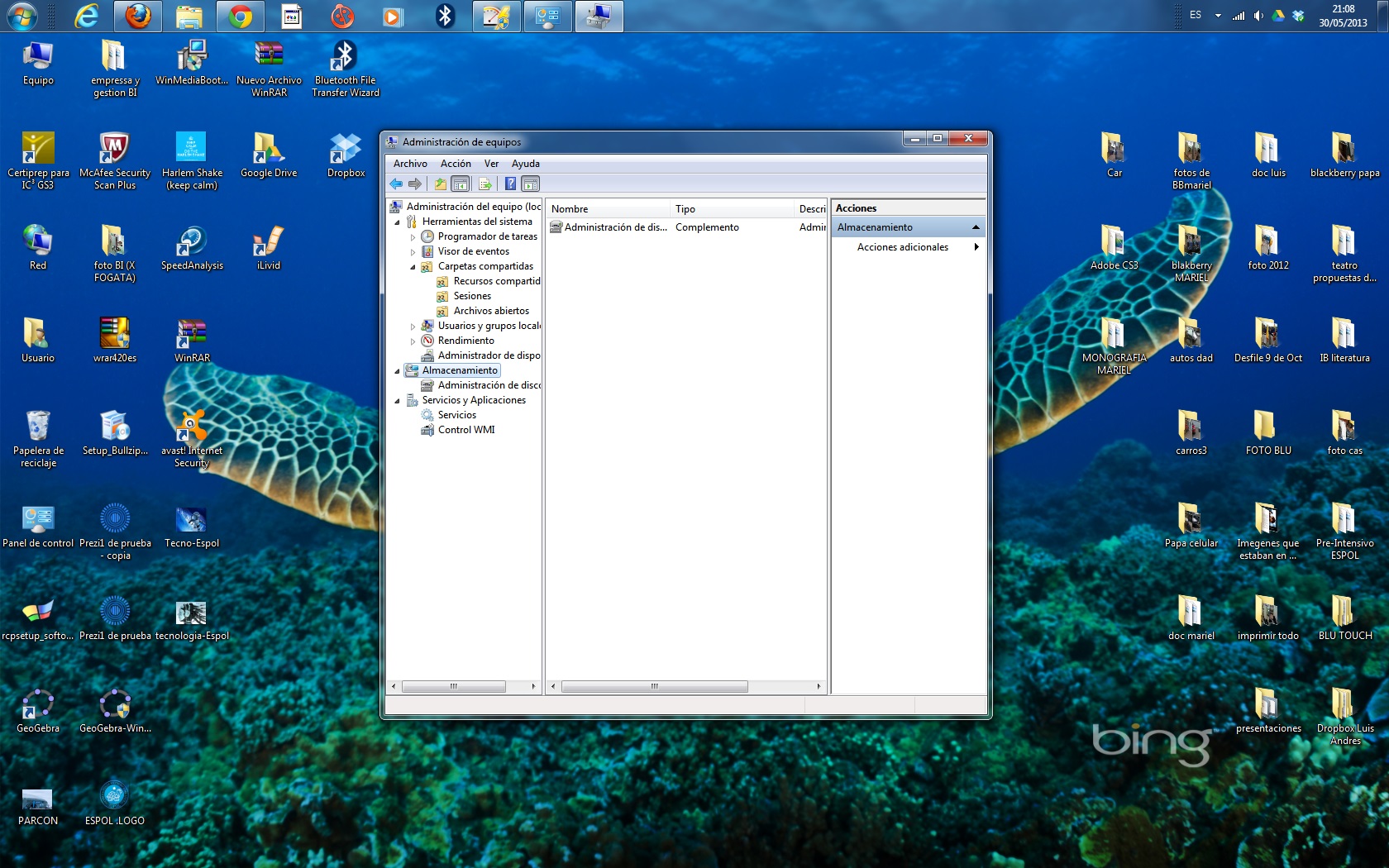Click the Google Chrome taskbar icon
1389x868 pixels.
(x=241, y=17)
